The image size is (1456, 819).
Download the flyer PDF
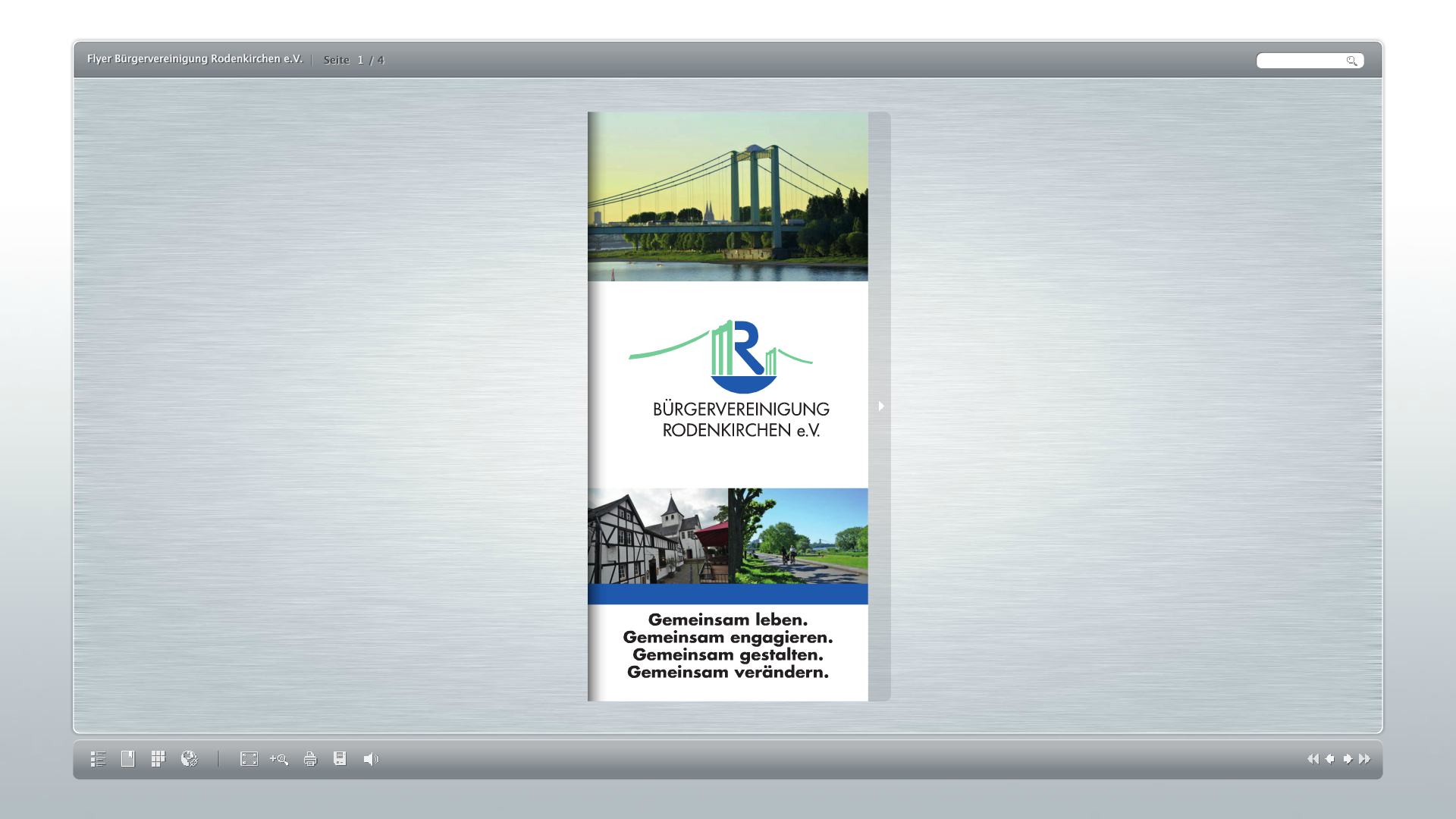(340, 759)
